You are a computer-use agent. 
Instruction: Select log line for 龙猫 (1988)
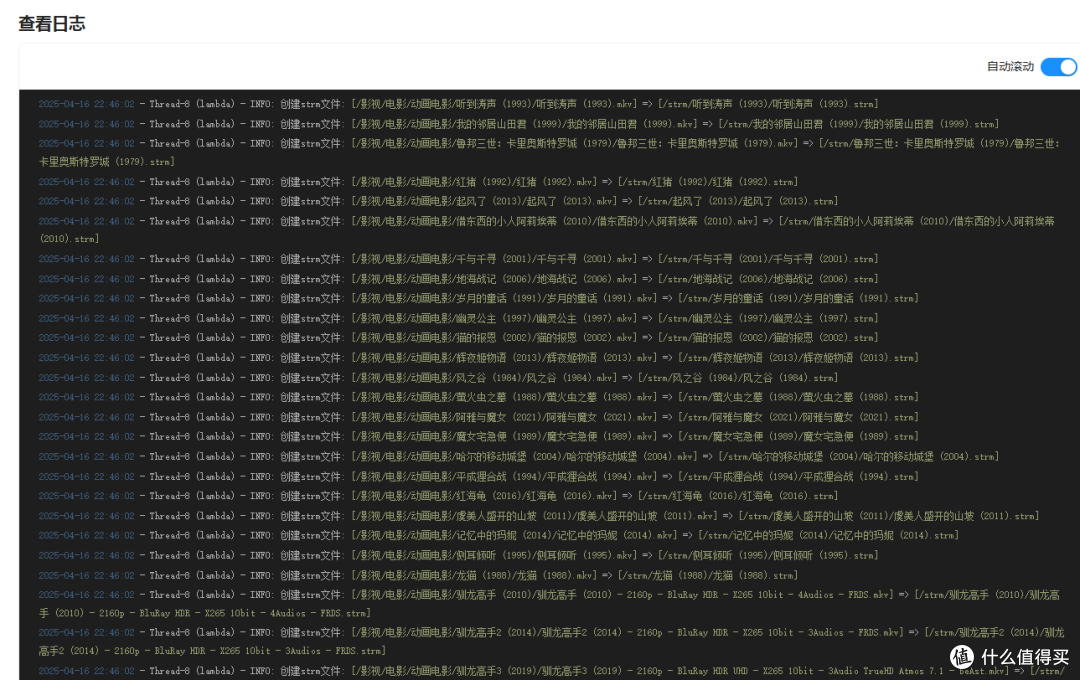point(419,575)
